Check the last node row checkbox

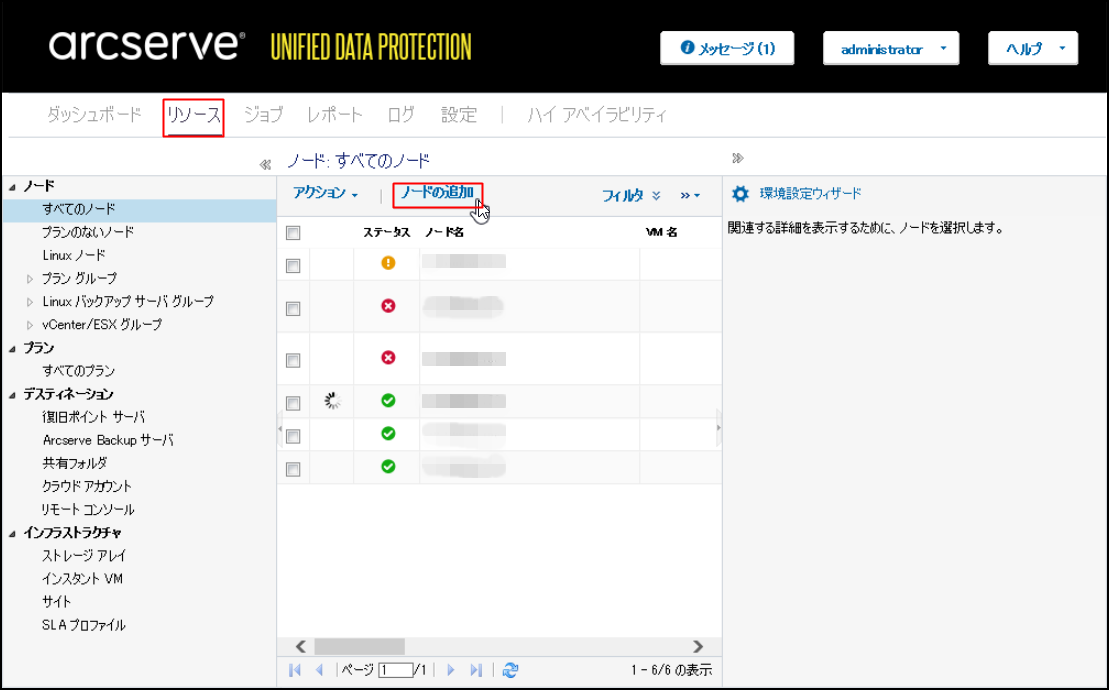(x=293, y=469)
